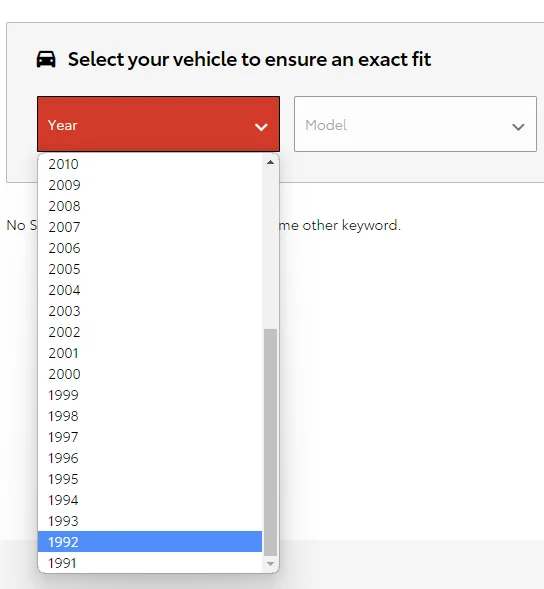Screen dimensions: 544x589
Task: Click the scrollbar down arrow in year list
Action: point(270,563)
